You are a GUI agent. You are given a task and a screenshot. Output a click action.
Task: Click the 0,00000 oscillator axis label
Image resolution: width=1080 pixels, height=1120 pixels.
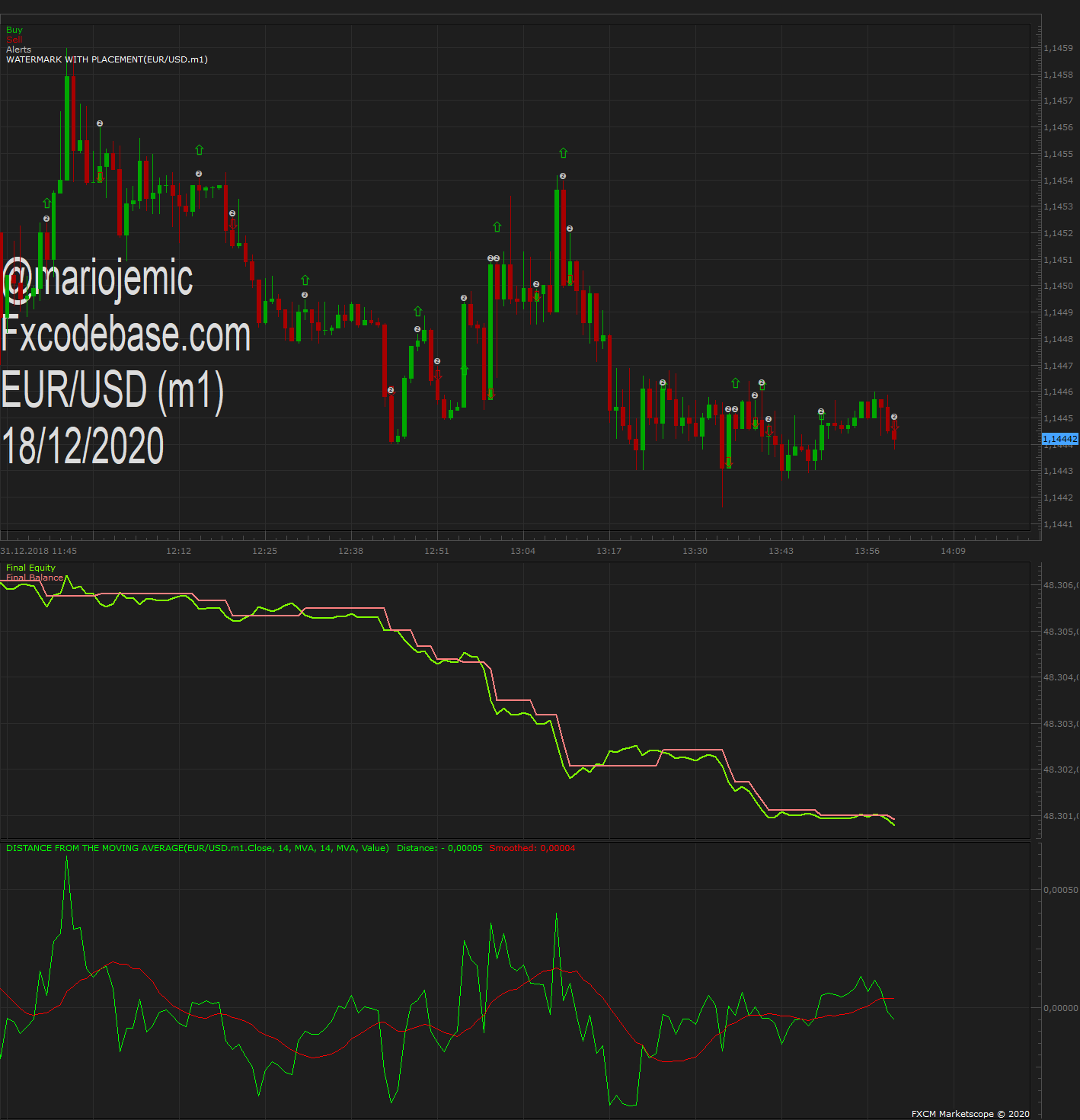point(1061,1008)
